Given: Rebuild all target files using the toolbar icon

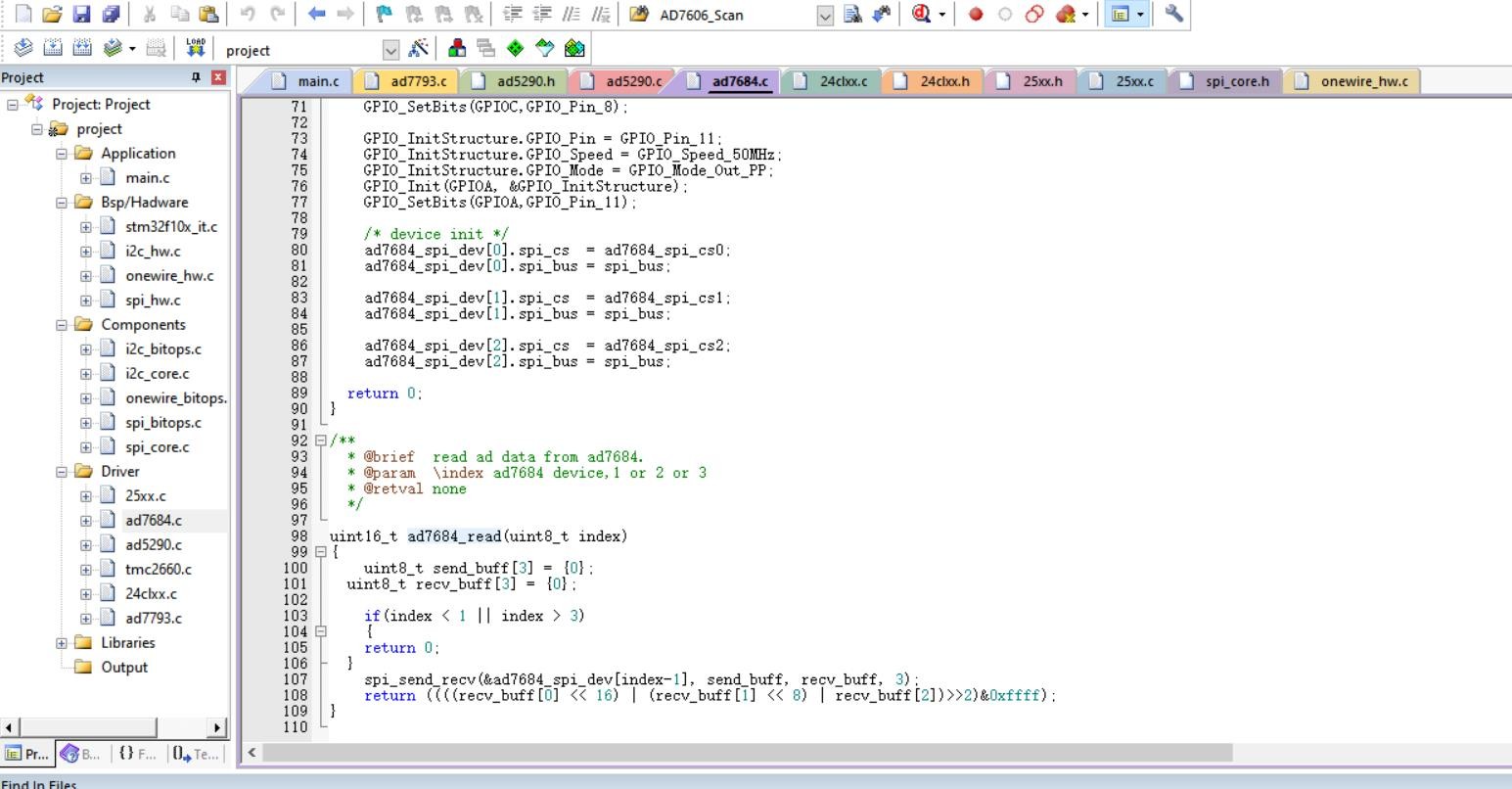Looking at the screenshot, I should click(x=83, y=48).
